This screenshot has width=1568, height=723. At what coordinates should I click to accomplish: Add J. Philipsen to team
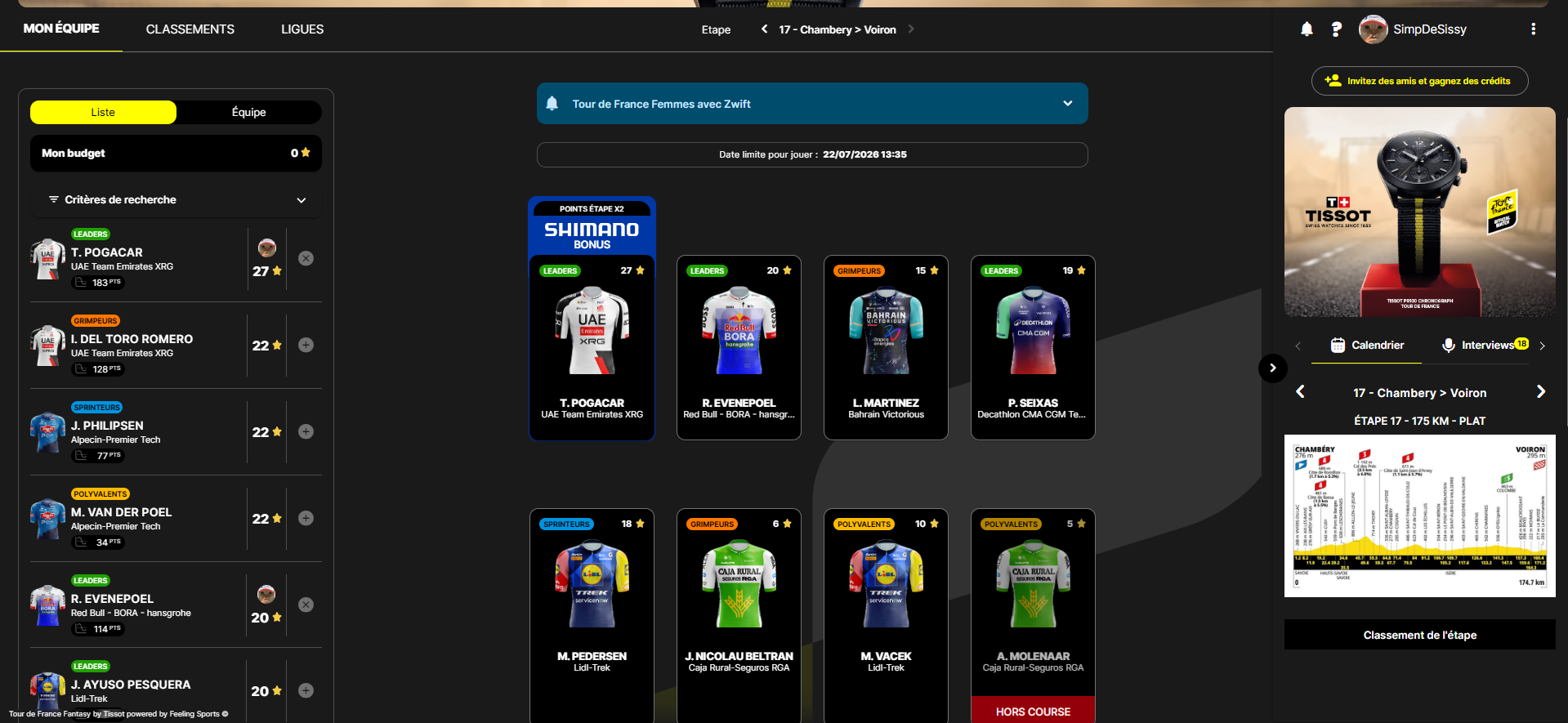pos(306,431)
